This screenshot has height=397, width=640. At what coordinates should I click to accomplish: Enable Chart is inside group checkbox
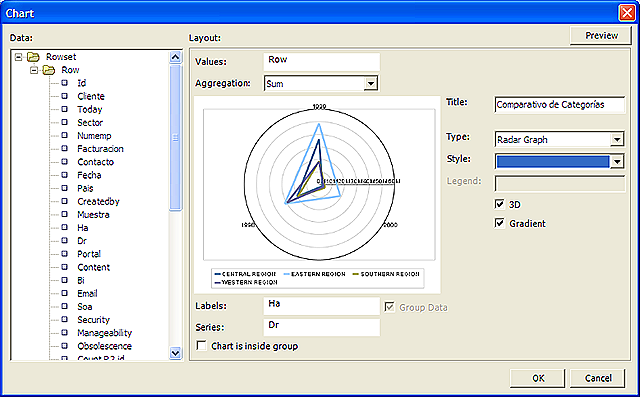(x=201, y=346)
